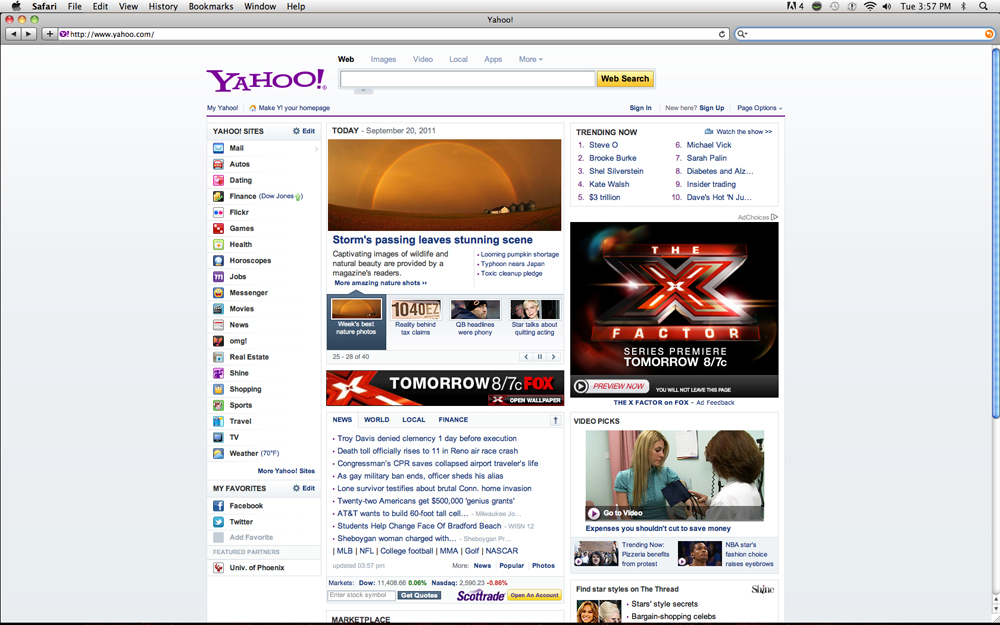Screen dimensions: 1000x625
Task: Open the TV icon
Action: click(x=218, y=438)
